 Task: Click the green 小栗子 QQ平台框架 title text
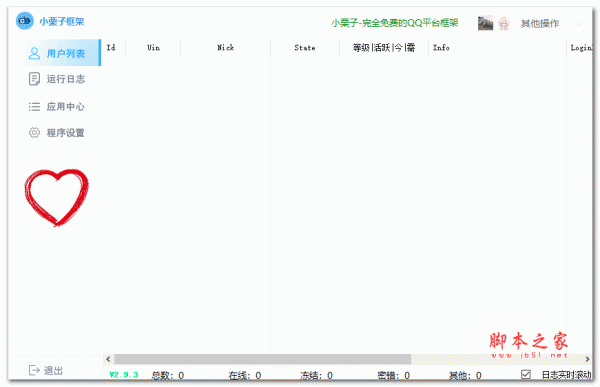pyautogui.click(x=395, y=23)
